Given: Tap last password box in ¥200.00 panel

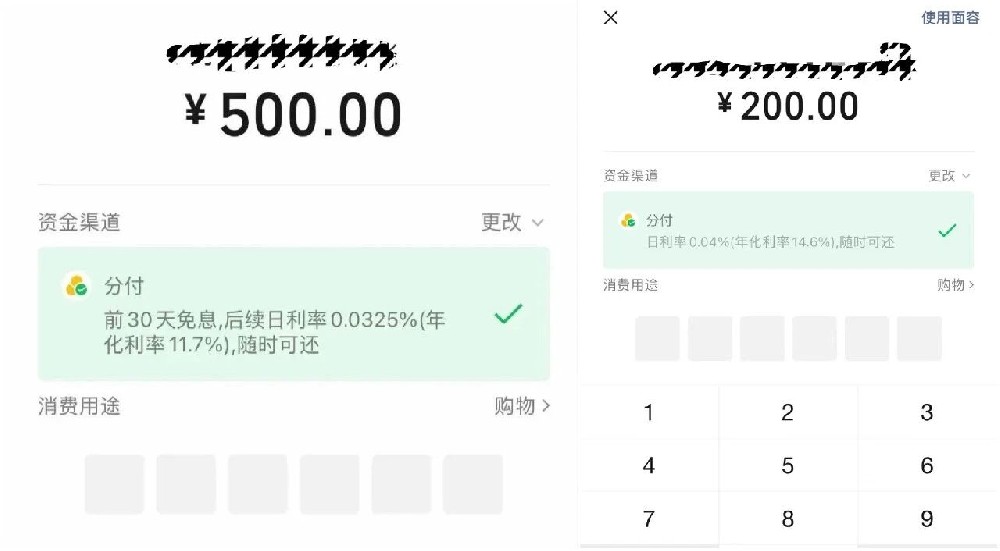Looking at the screenshot, I should pyautogui.click(x=919, y=338).
